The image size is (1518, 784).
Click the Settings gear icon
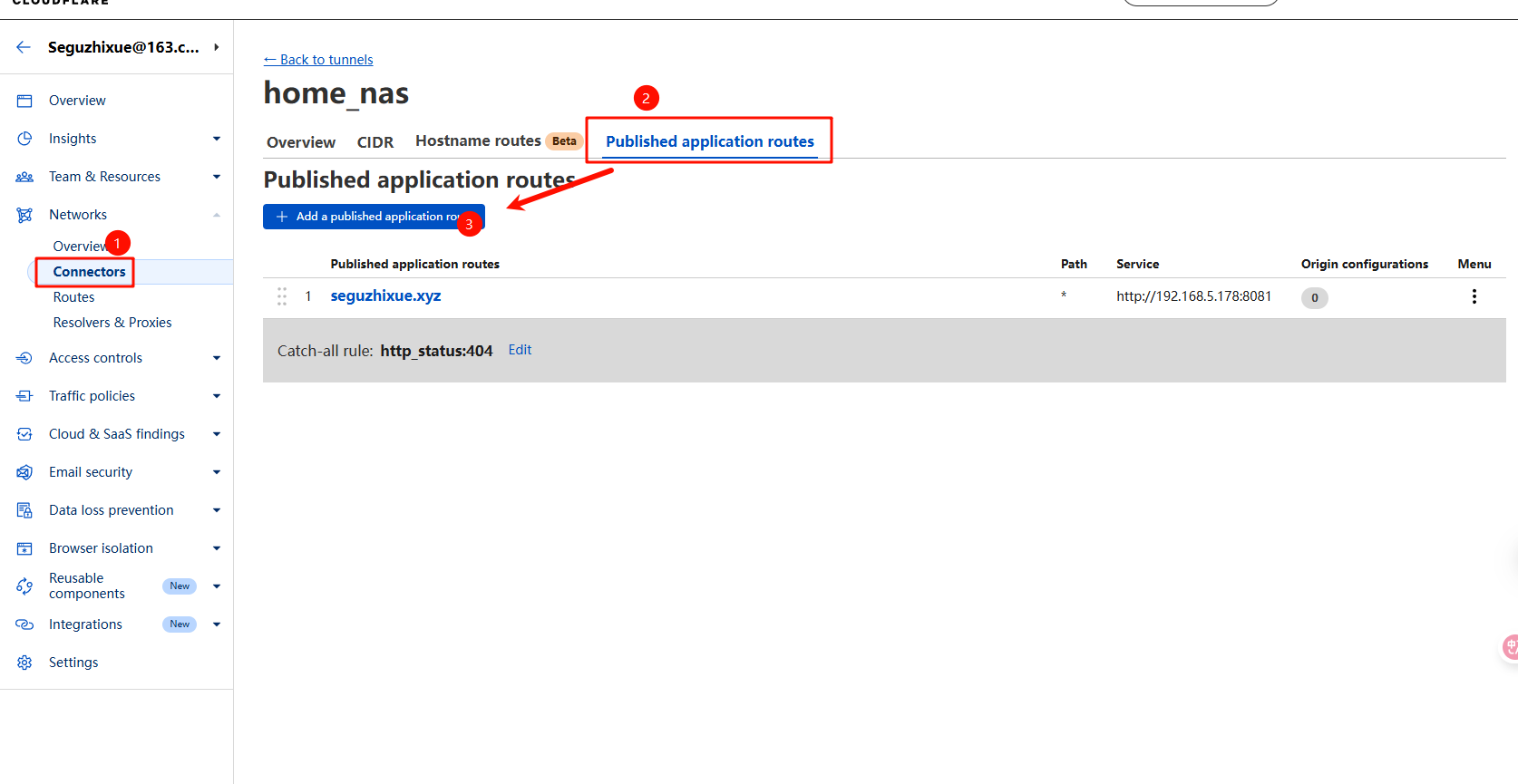click(24, 663)
